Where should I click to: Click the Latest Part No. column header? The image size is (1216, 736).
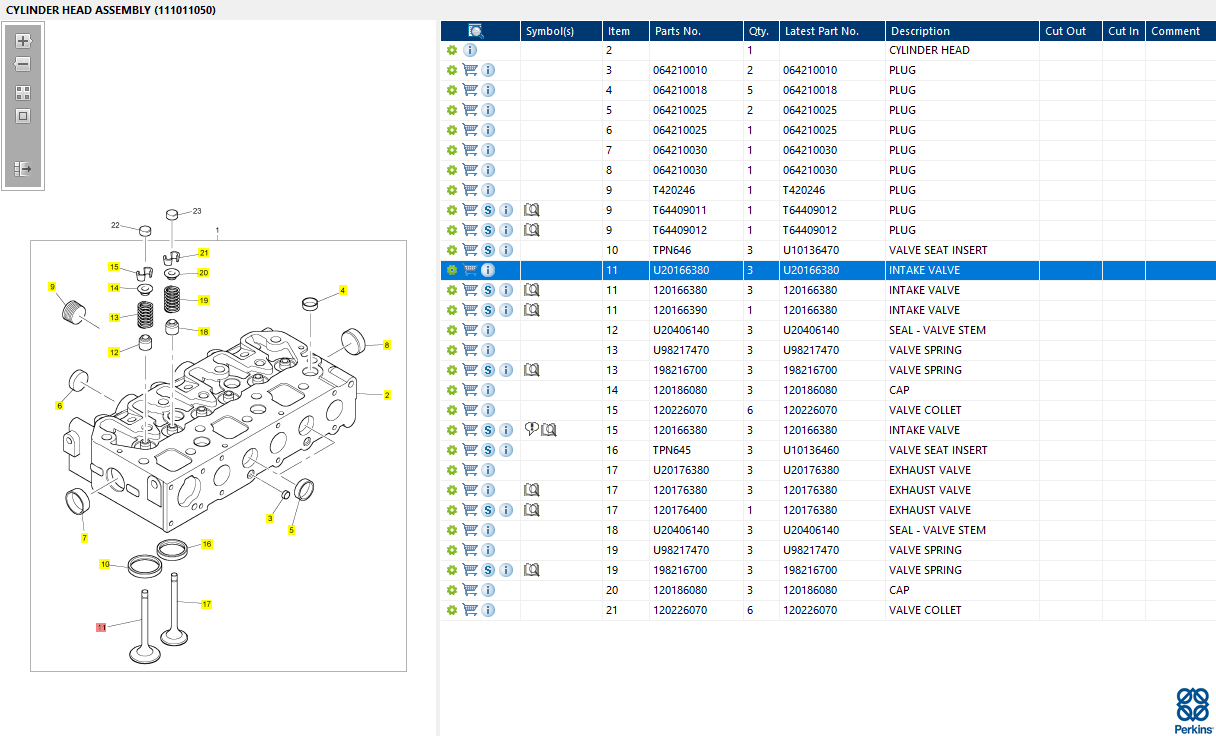[x=821, y=31]
